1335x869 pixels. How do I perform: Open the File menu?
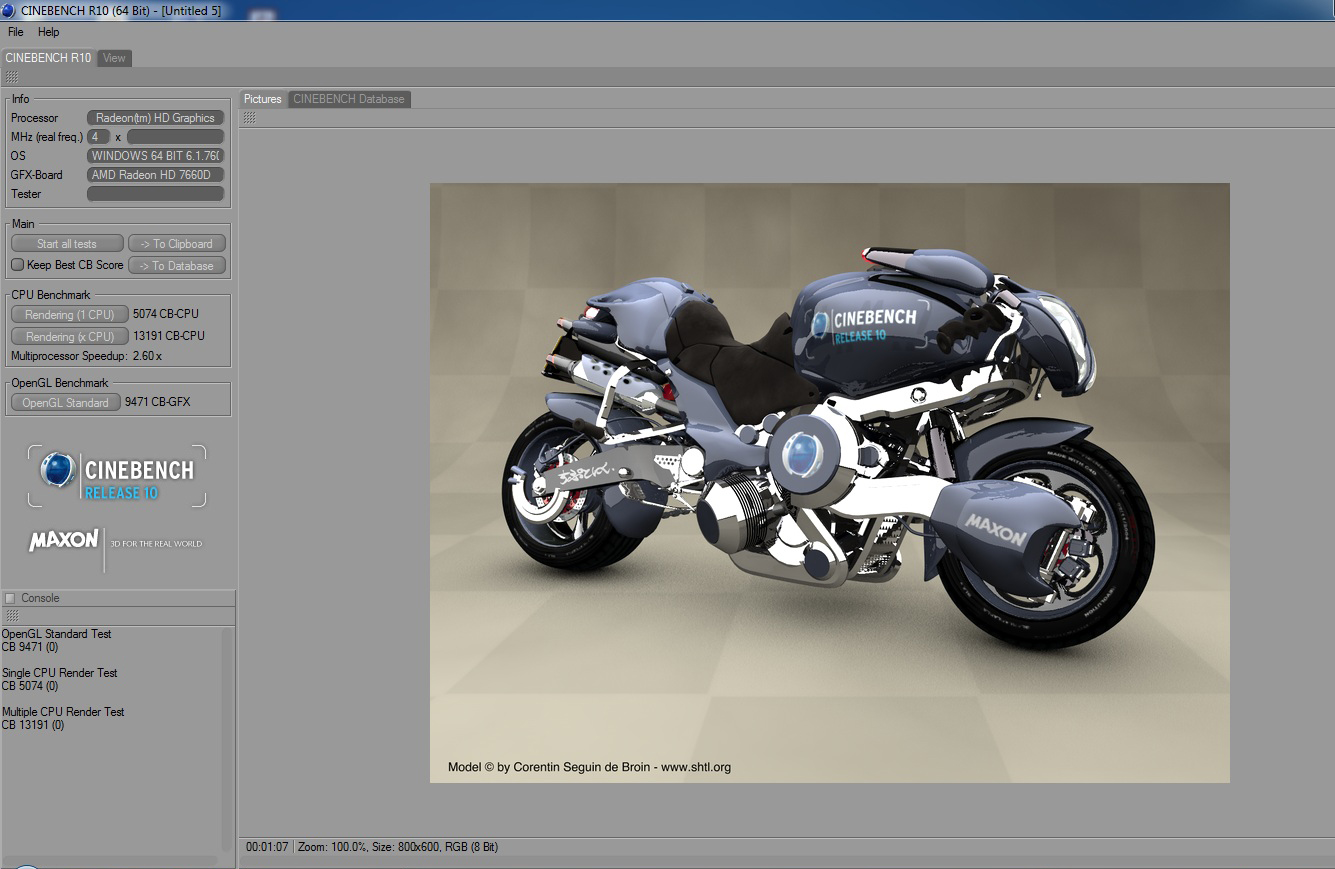(15, 32)
